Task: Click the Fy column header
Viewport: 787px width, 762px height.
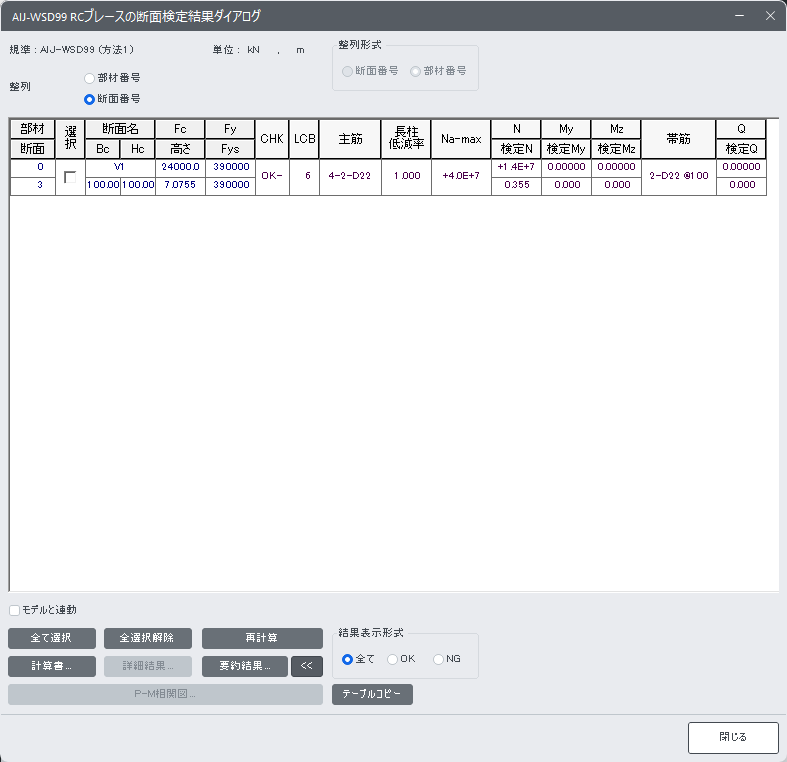Action: [x=230, y=129]
